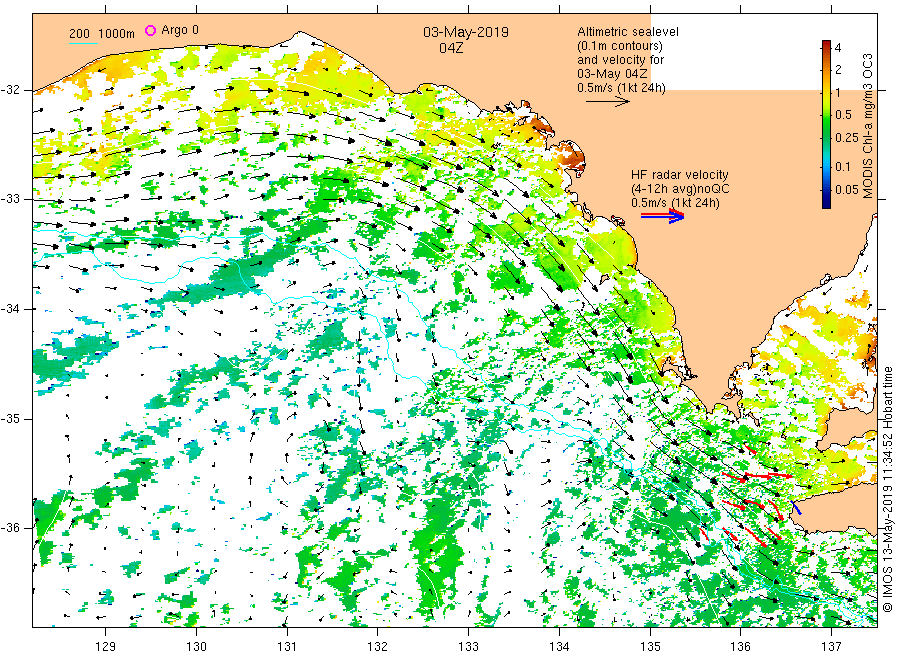
Task: Click the longitude label 136
Action: point(740,647)
